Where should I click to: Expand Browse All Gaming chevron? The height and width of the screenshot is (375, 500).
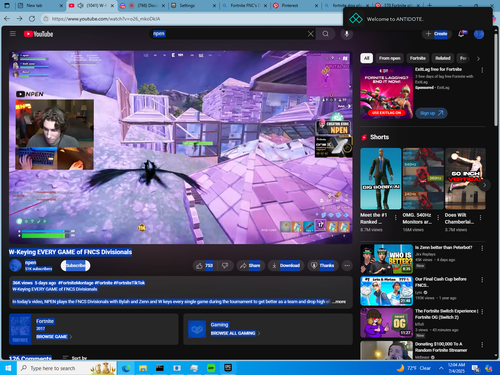click(x=259, y=333)
